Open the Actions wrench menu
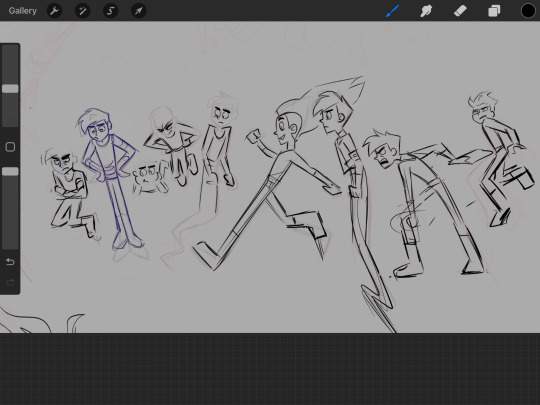 [54, 11]
